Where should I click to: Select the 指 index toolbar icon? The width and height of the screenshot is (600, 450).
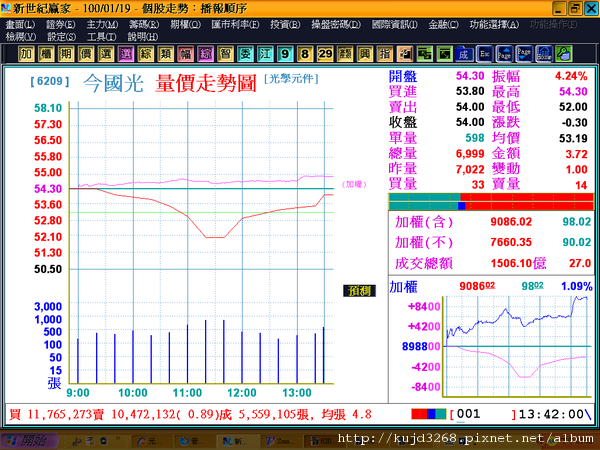coord(385,54)
